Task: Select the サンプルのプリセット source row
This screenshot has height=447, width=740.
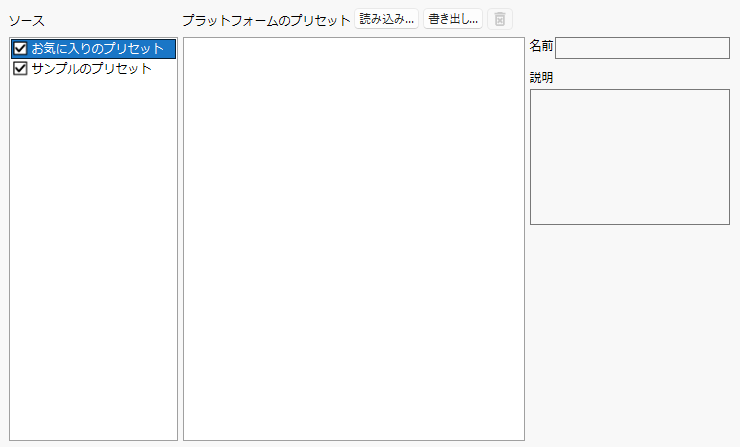Action: point(93,68)
